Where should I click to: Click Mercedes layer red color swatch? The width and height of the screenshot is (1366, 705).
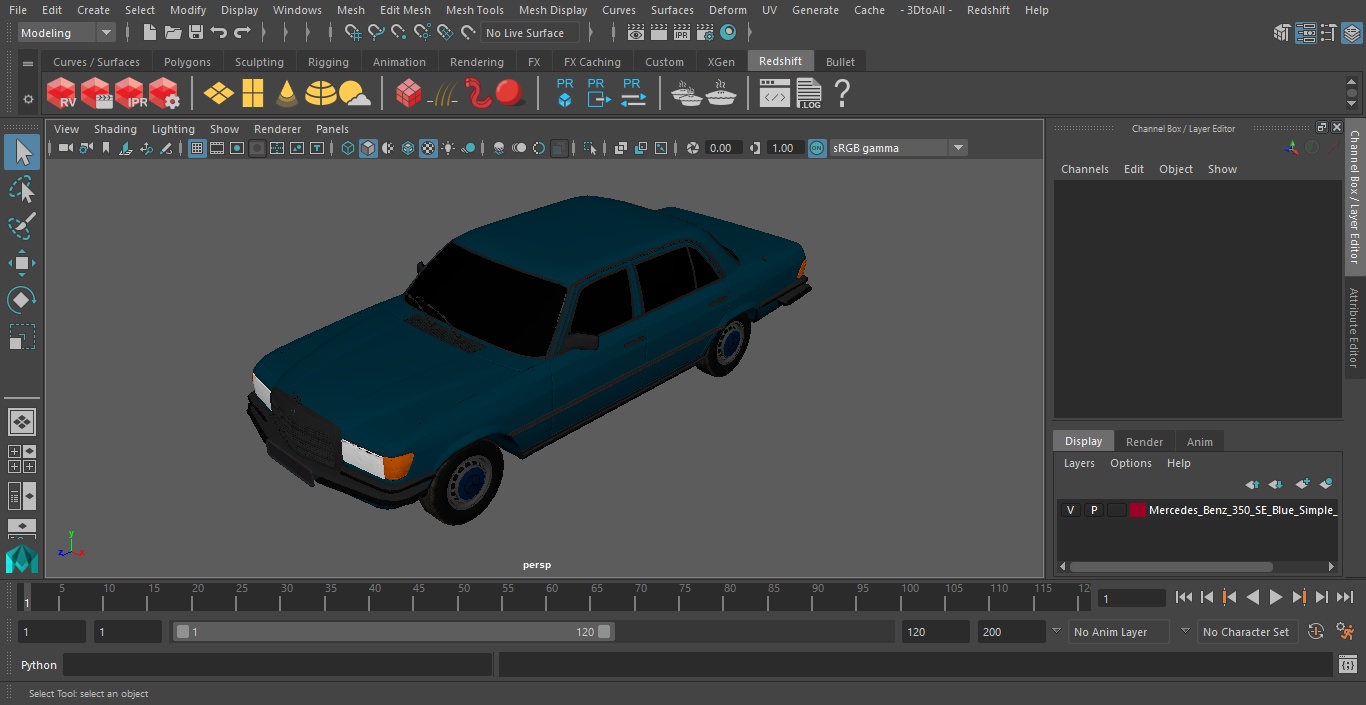tap(1138, 510)
